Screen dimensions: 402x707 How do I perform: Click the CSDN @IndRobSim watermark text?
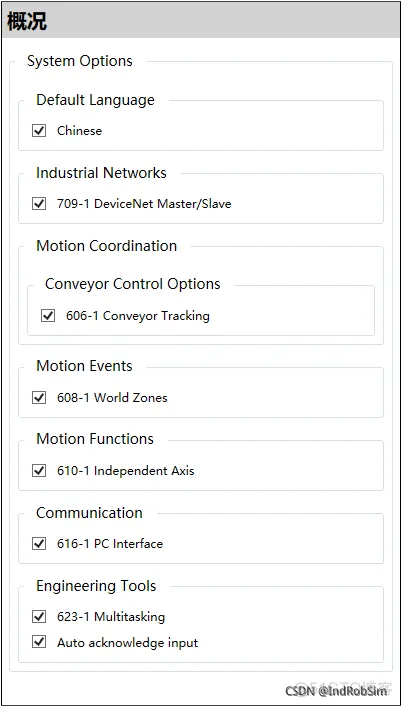coord(336,690)
